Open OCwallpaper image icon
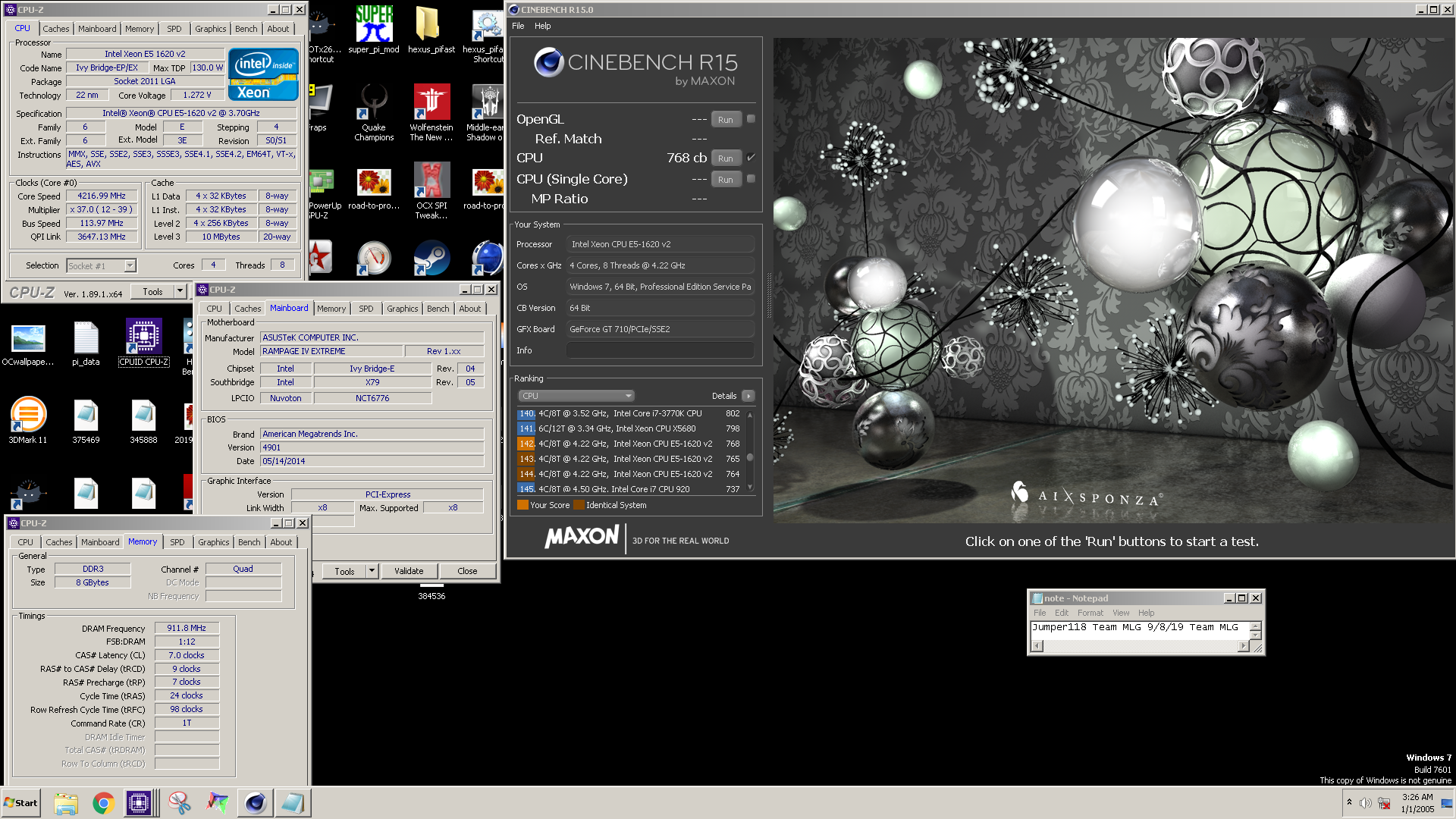Viewport: 1456px width, 819px height. click(28, 344)
